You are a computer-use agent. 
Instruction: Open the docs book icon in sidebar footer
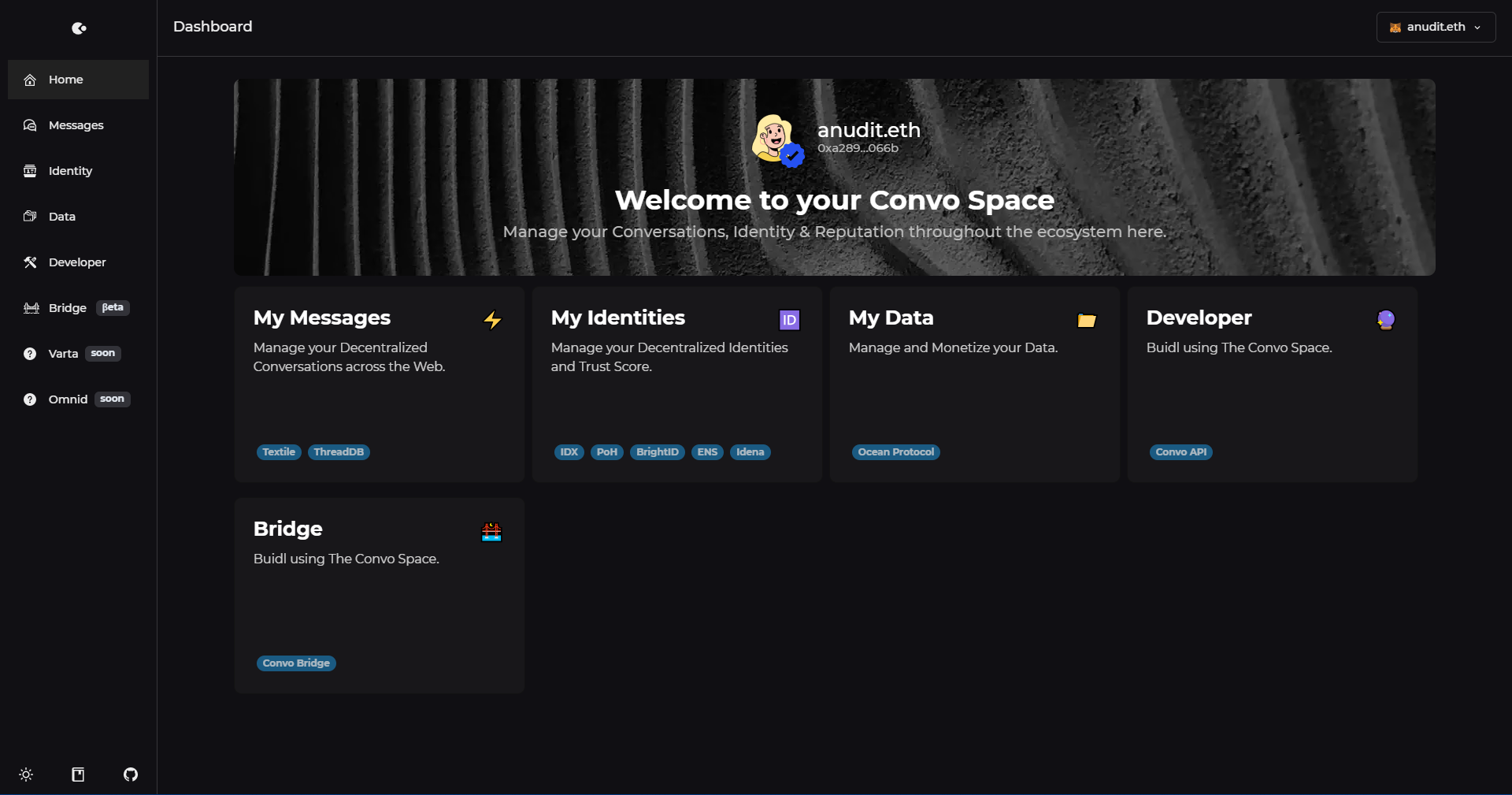coord(78,775)
